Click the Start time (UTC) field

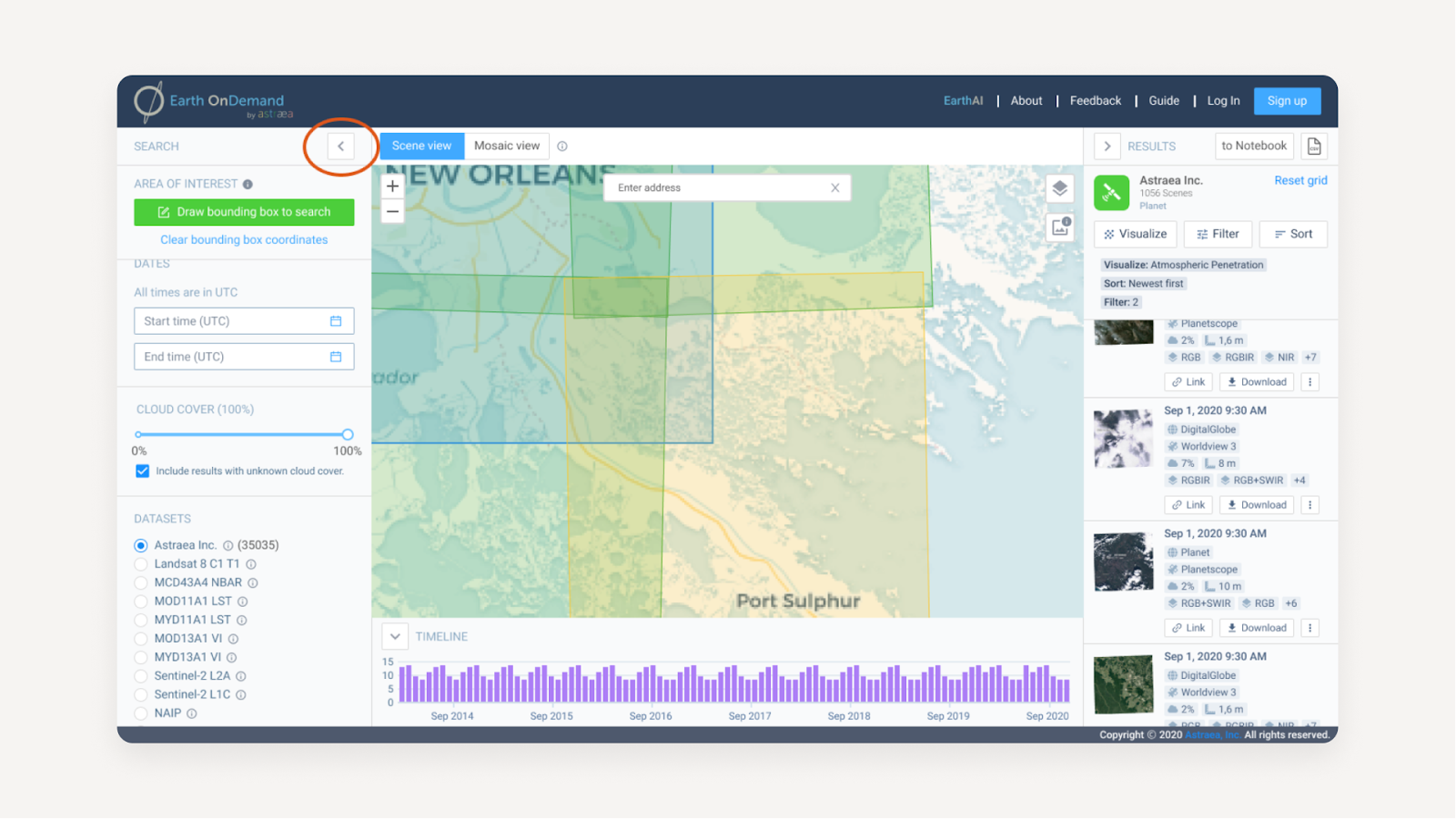point(244,321)
